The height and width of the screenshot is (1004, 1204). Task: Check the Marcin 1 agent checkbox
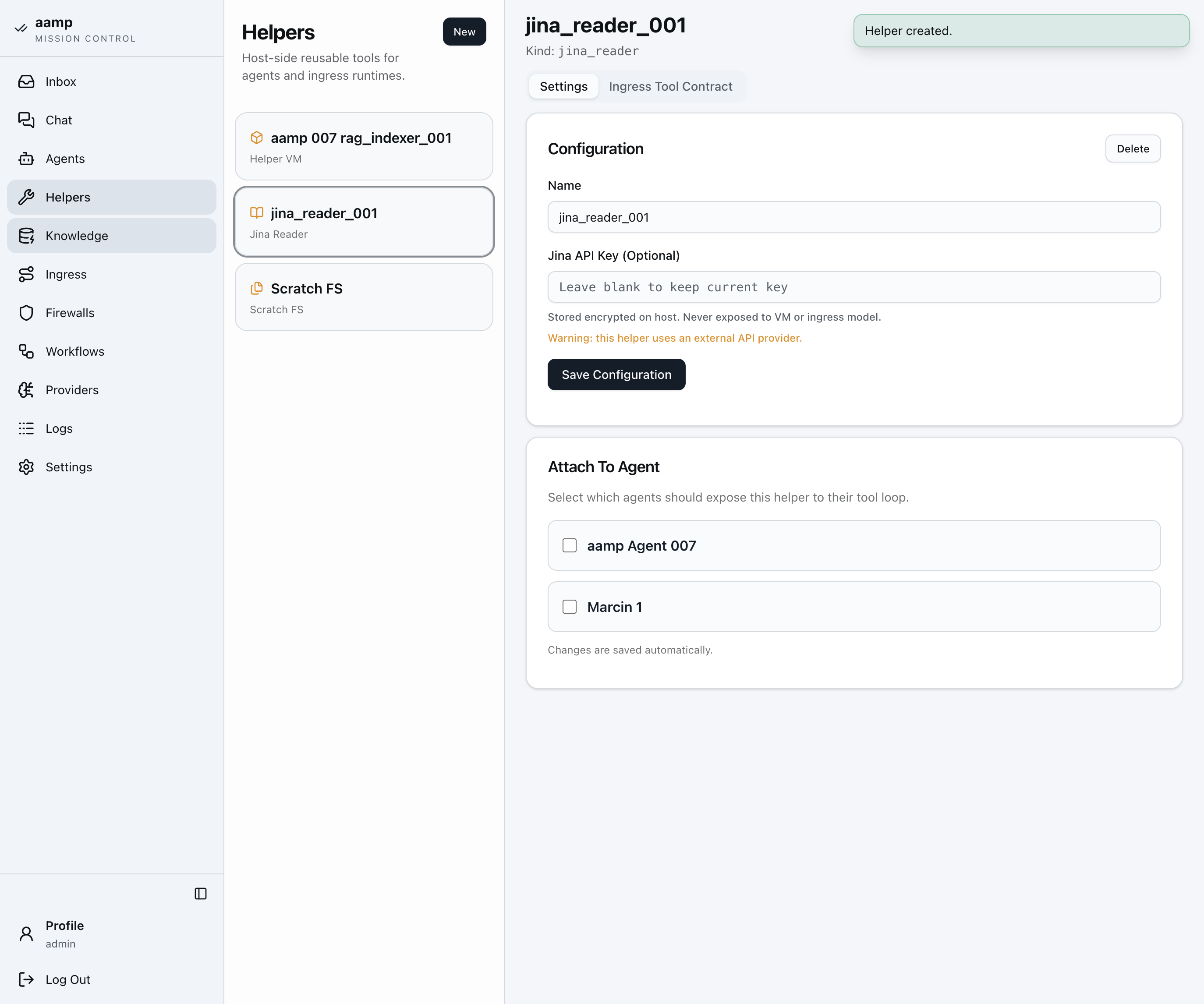[569, 607]
